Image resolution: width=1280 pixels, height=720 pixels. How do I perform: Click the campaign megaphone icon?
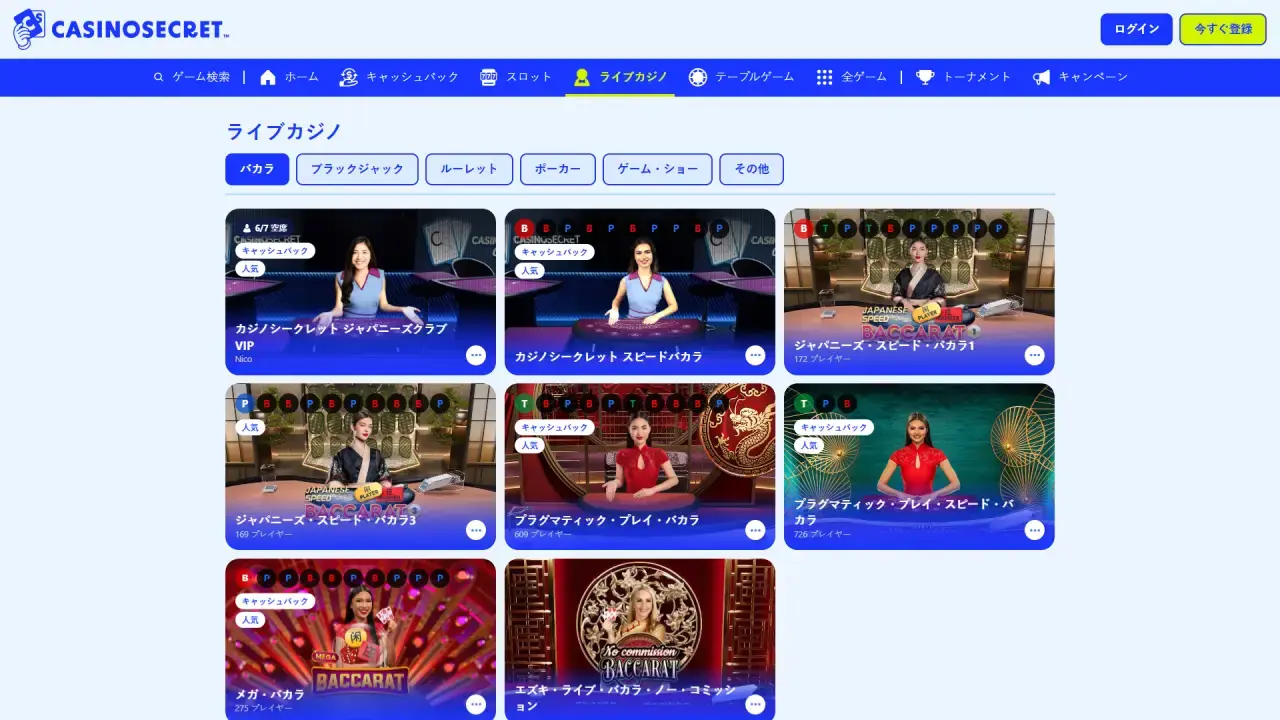coord(1041,77)
